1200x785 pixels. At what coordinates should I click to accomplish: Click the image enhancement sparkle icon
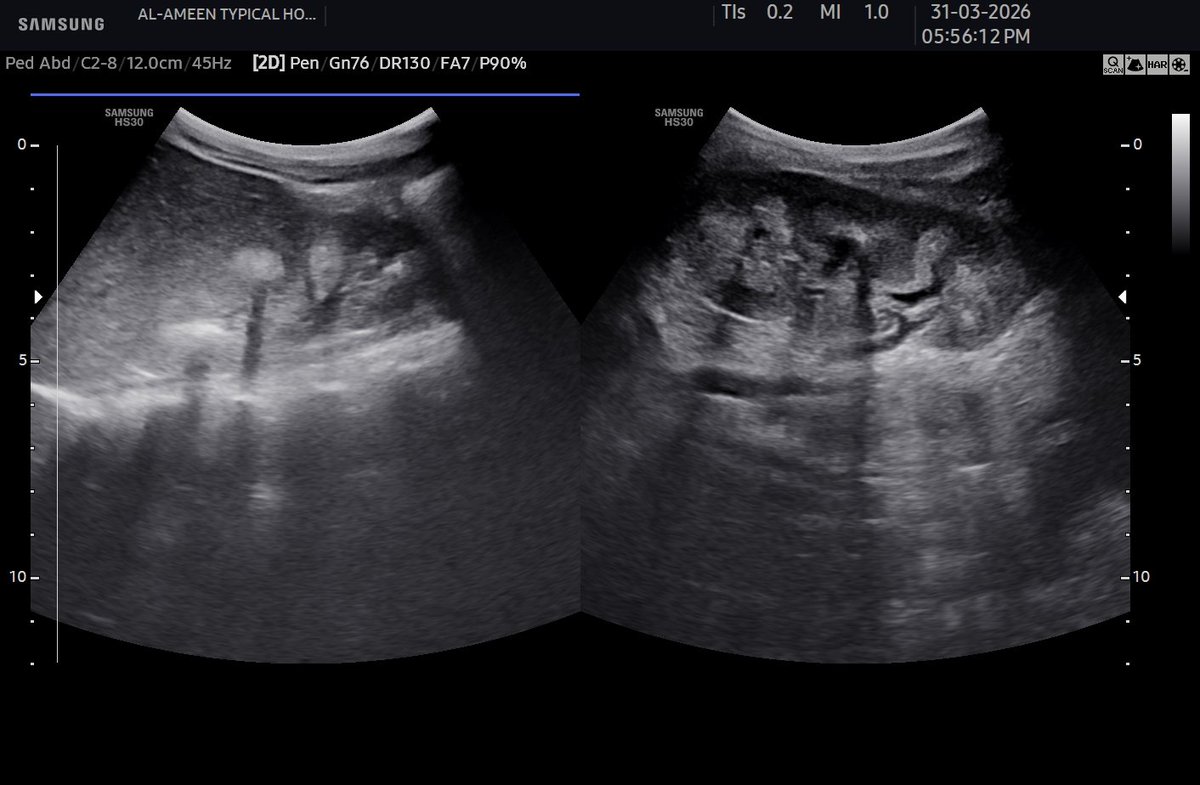coord(1135,64)
